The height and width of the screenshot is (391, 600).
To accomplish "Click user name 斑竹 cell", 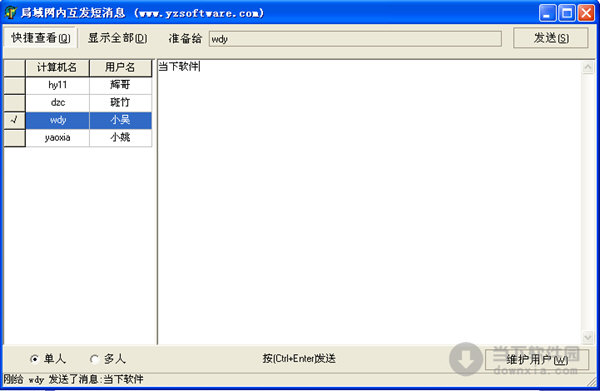I will 121,103.
